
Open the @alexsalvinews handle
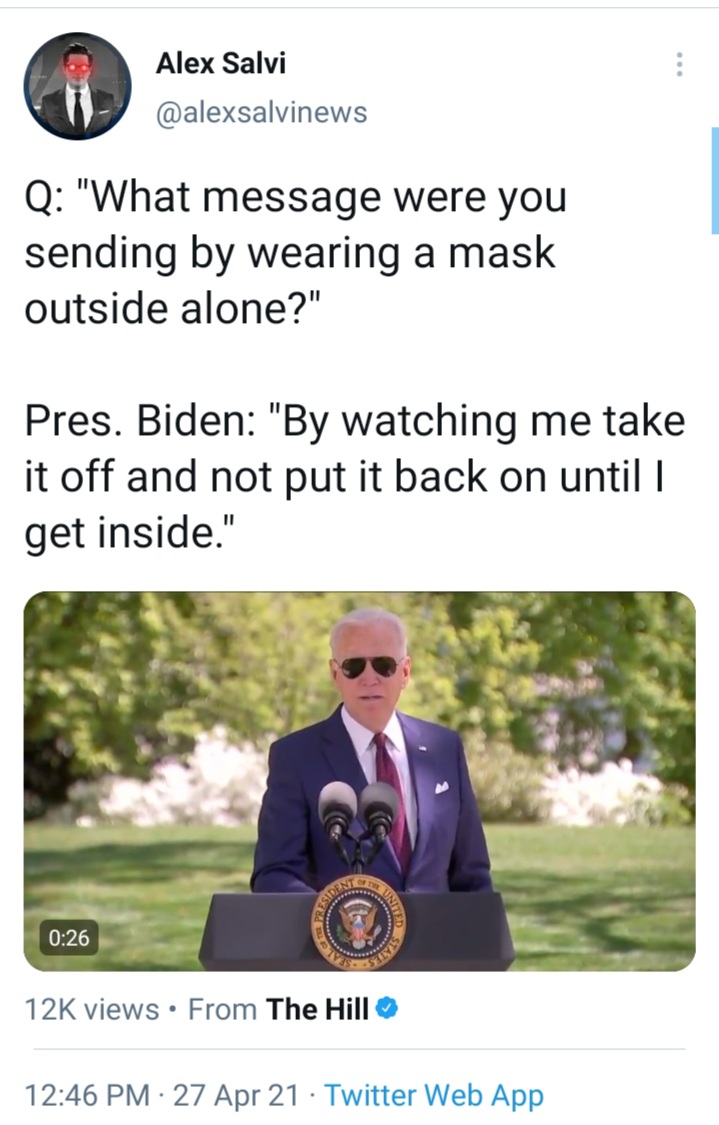pos(261,113)
